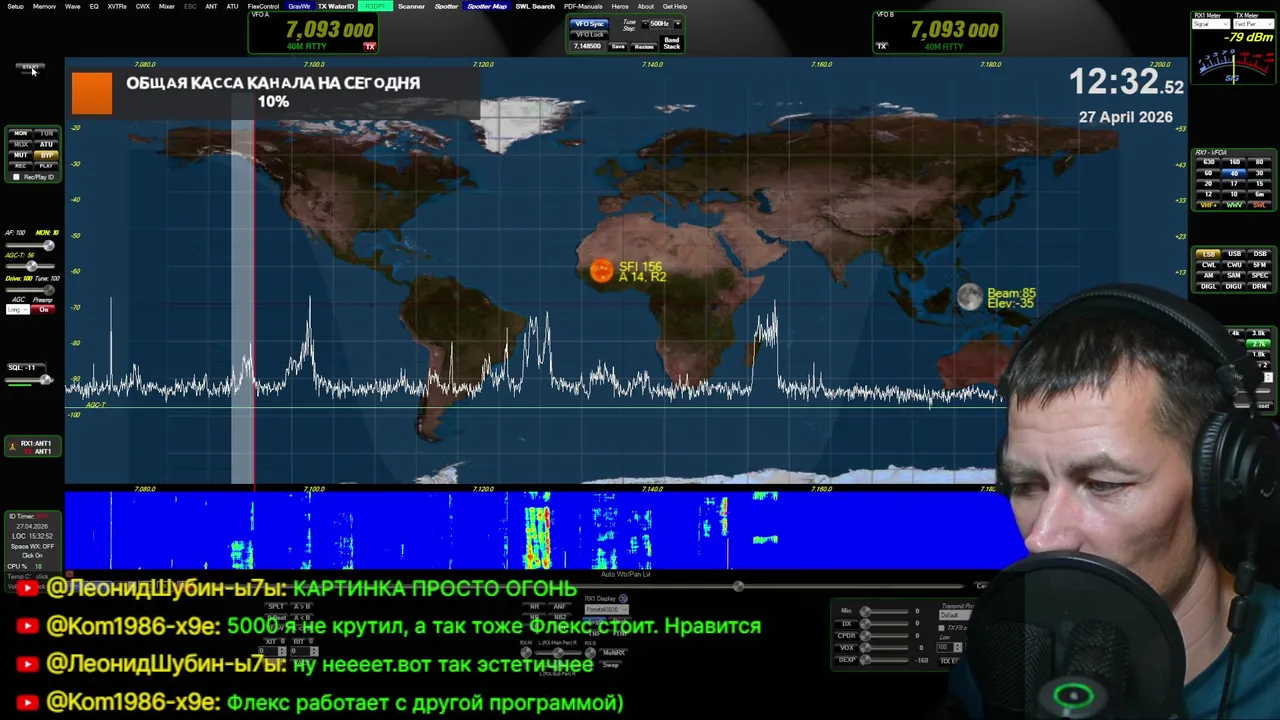This screenshot has height=720, width=1280.
Task: Click the Save frequency button
Action: click(x=618, y=46)
